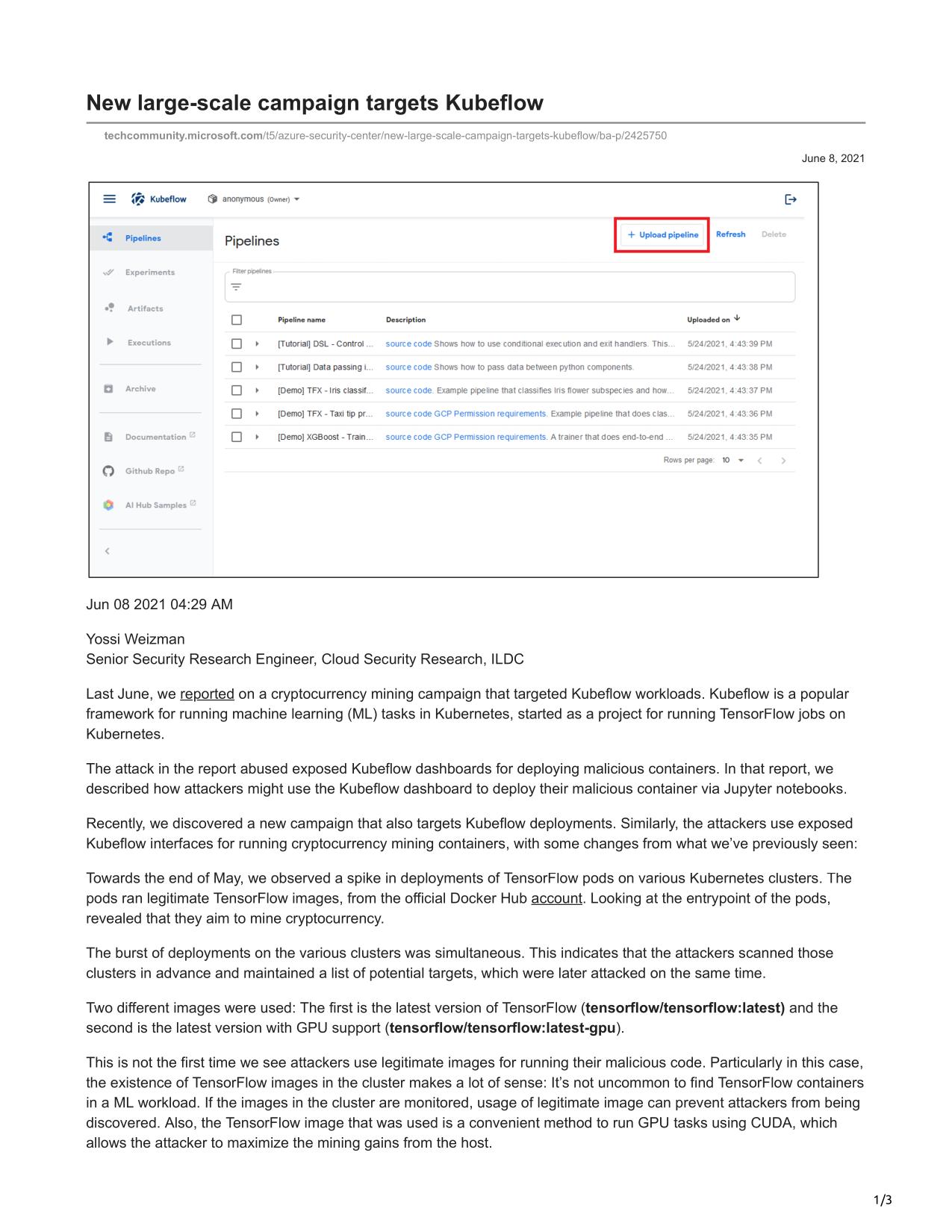Viewport: 952px width, 1232px height.
Task: Click the external link icon beside Github Repo
Action: [181, 469]
